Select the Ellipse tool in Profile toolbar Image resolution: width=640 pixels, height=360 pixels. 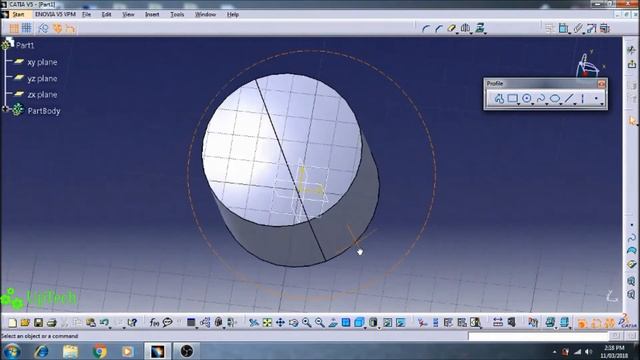point(555,98)
